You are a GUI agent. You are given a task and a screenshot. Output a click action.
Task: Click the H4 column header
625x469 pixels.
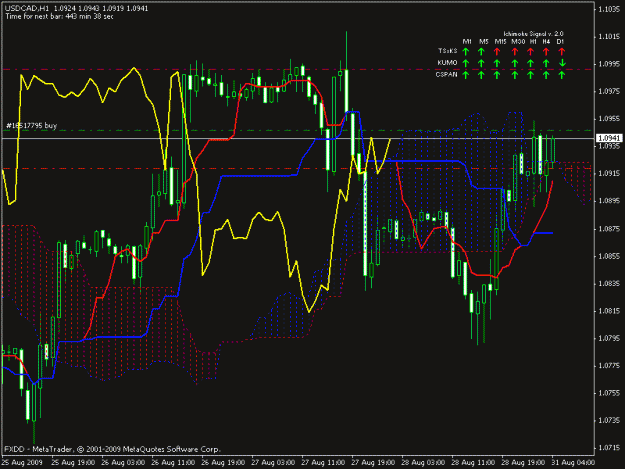(x=546, y=41)
